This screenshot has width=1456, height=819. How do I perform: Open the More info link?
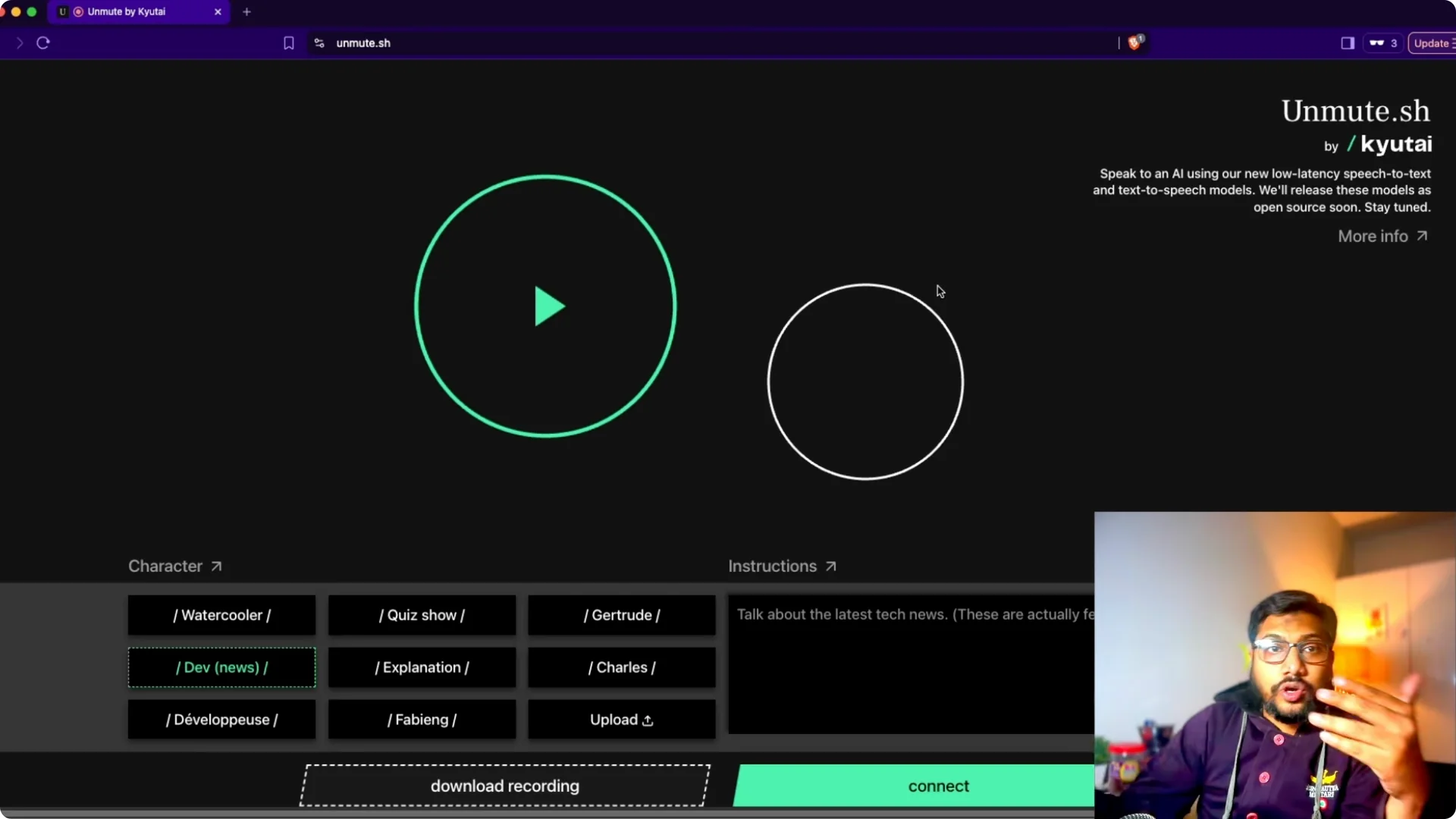[x=1382, y=236]
